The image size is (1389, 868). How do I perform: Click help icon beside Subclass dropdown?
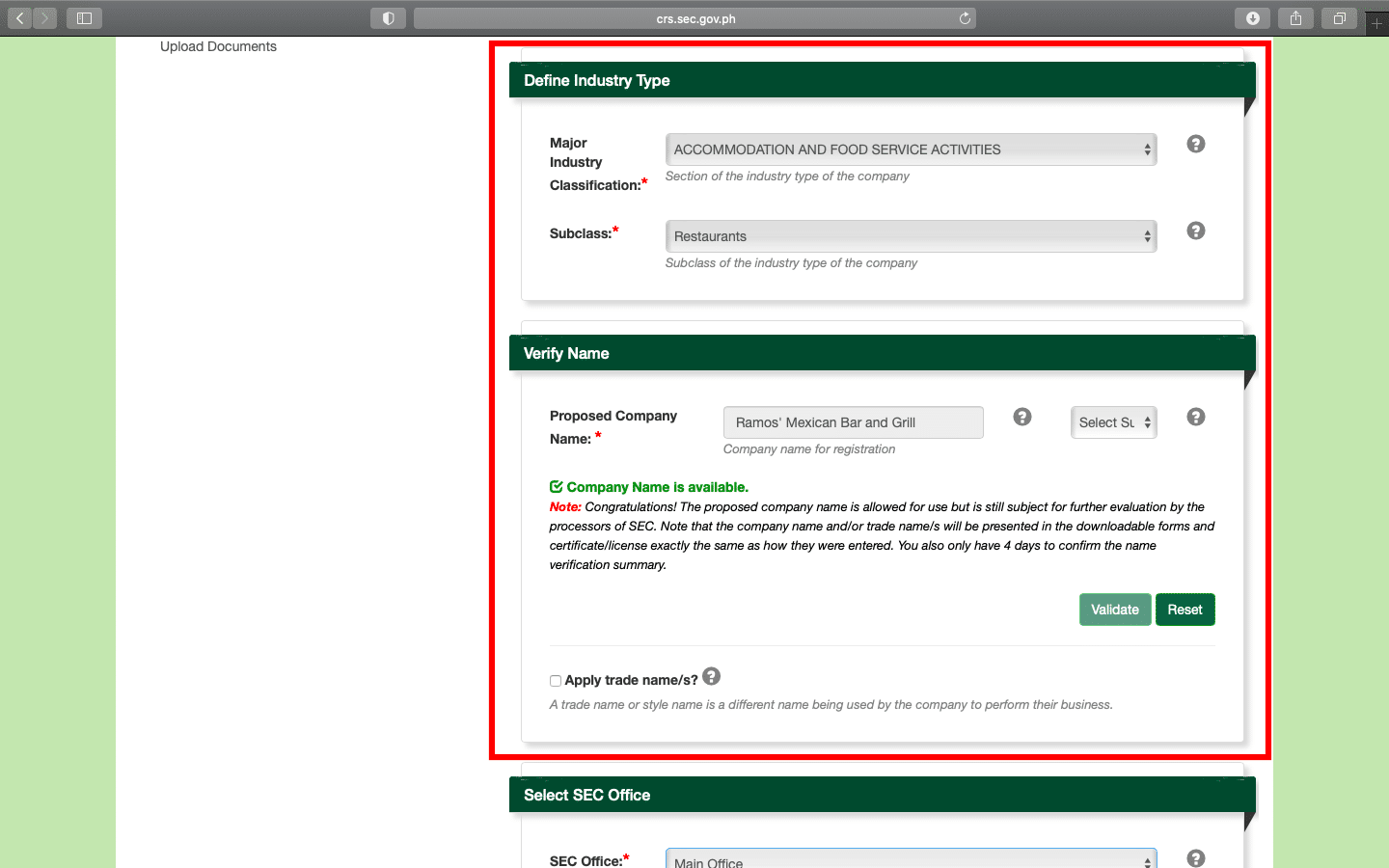(1195, 231)
